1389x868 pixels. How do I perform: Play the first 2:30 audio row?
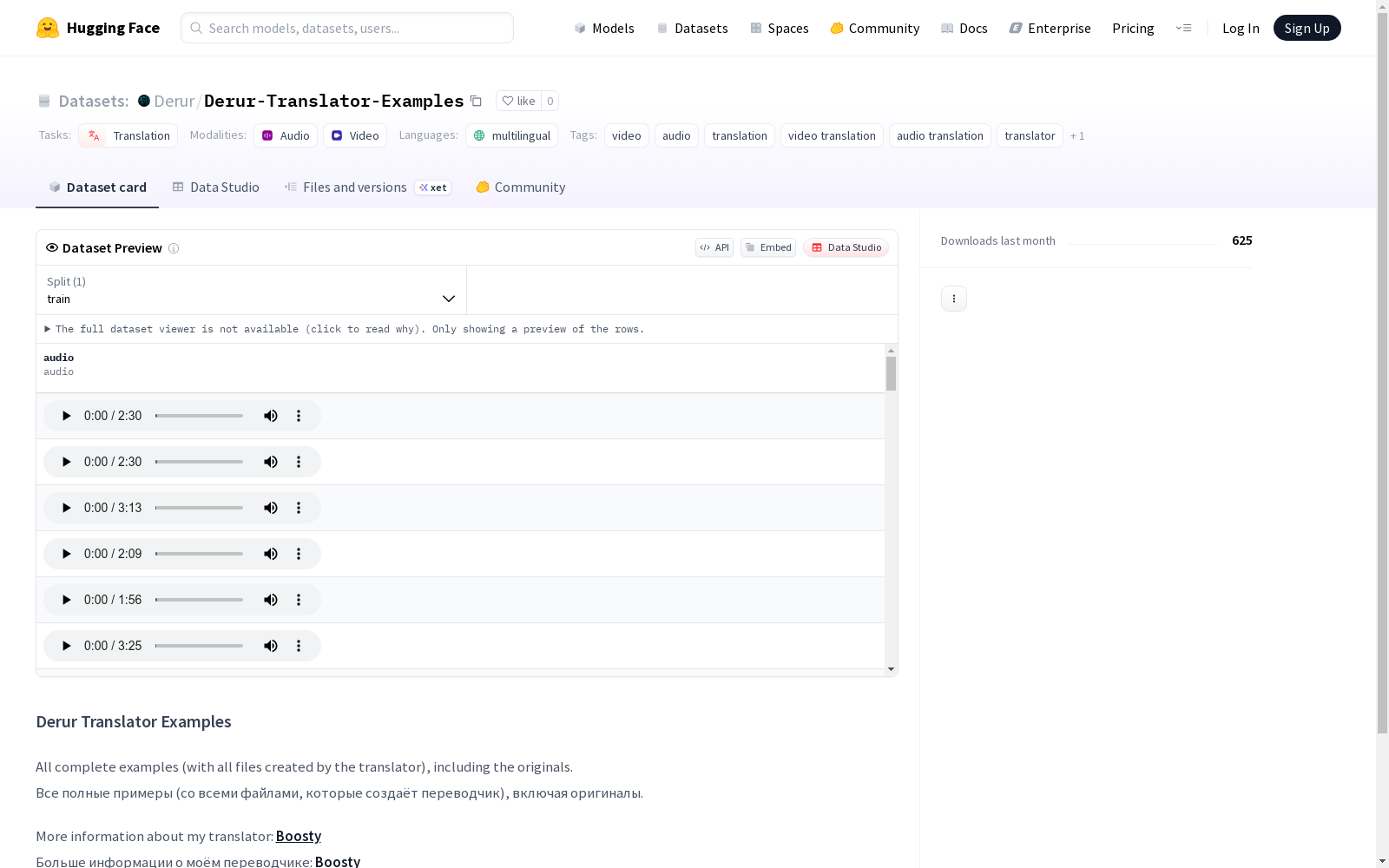(66, 416)
